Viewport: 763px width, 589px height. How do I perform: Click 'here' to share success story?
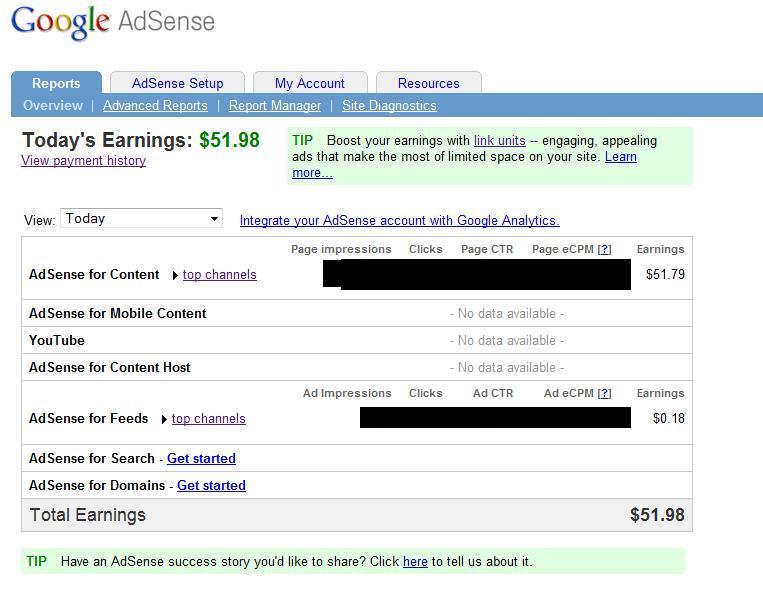pyautogui.click(x=415, y=562)
